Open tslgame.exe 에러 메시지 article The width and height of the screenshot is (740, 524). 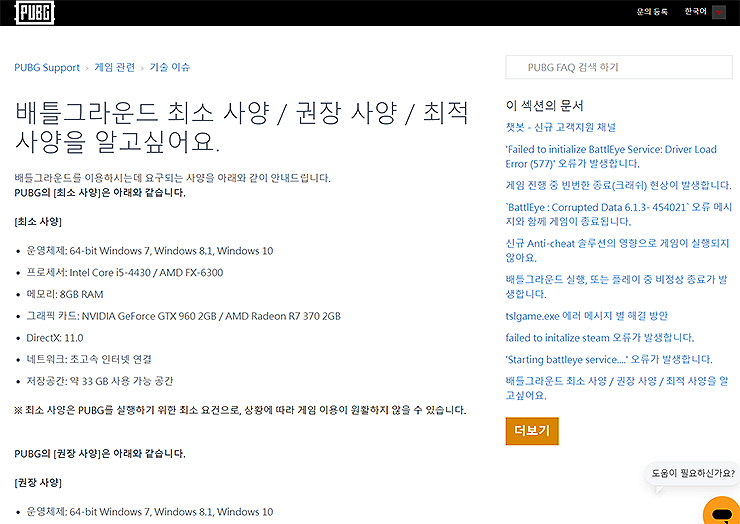click(x=586, y=316)
